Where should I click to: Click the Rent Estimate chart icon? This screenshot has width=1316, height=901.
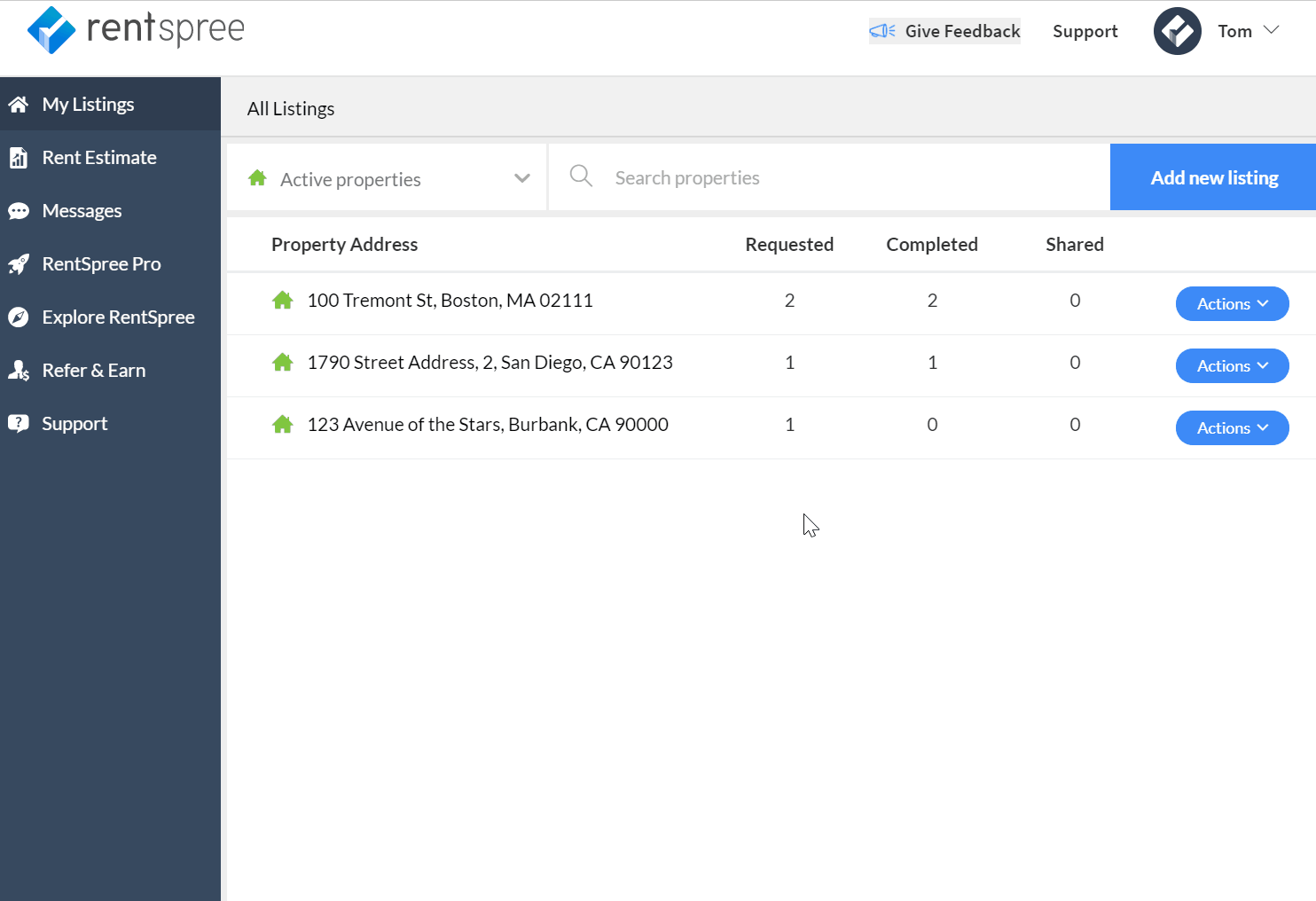point(19,158)
